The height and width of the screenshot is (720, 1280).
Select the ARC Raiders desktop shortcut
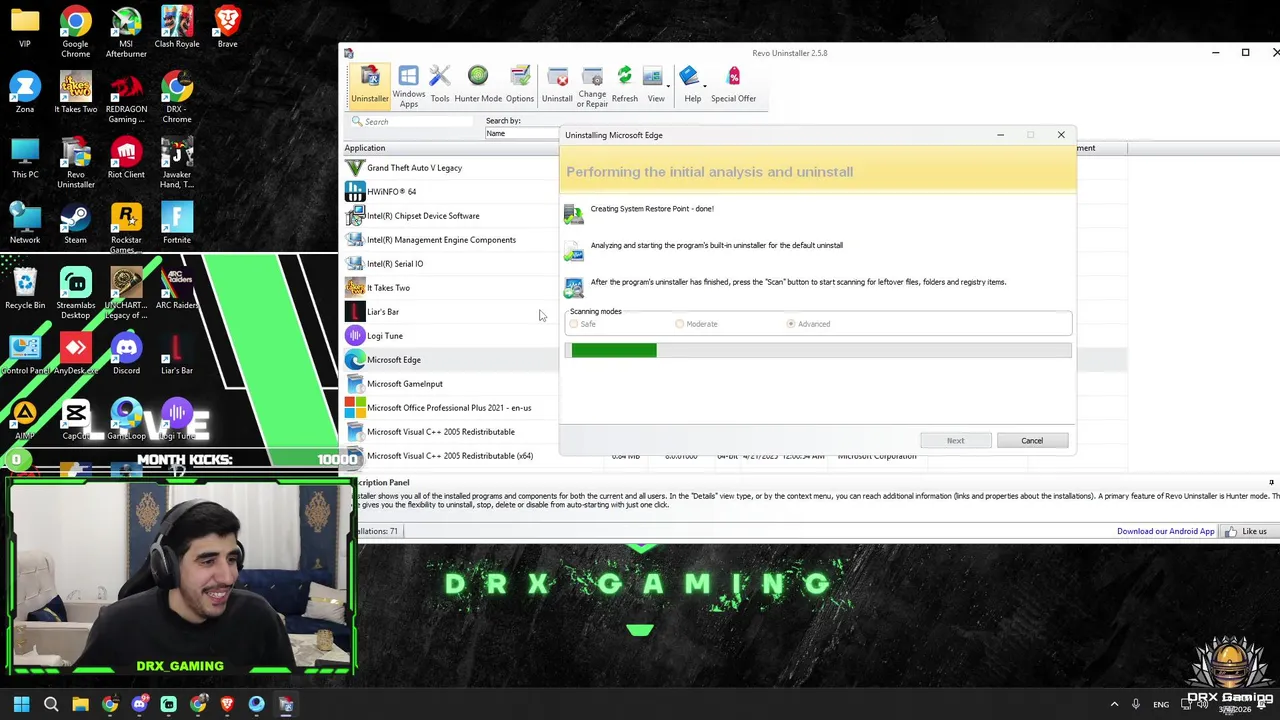tap(177, 289)
